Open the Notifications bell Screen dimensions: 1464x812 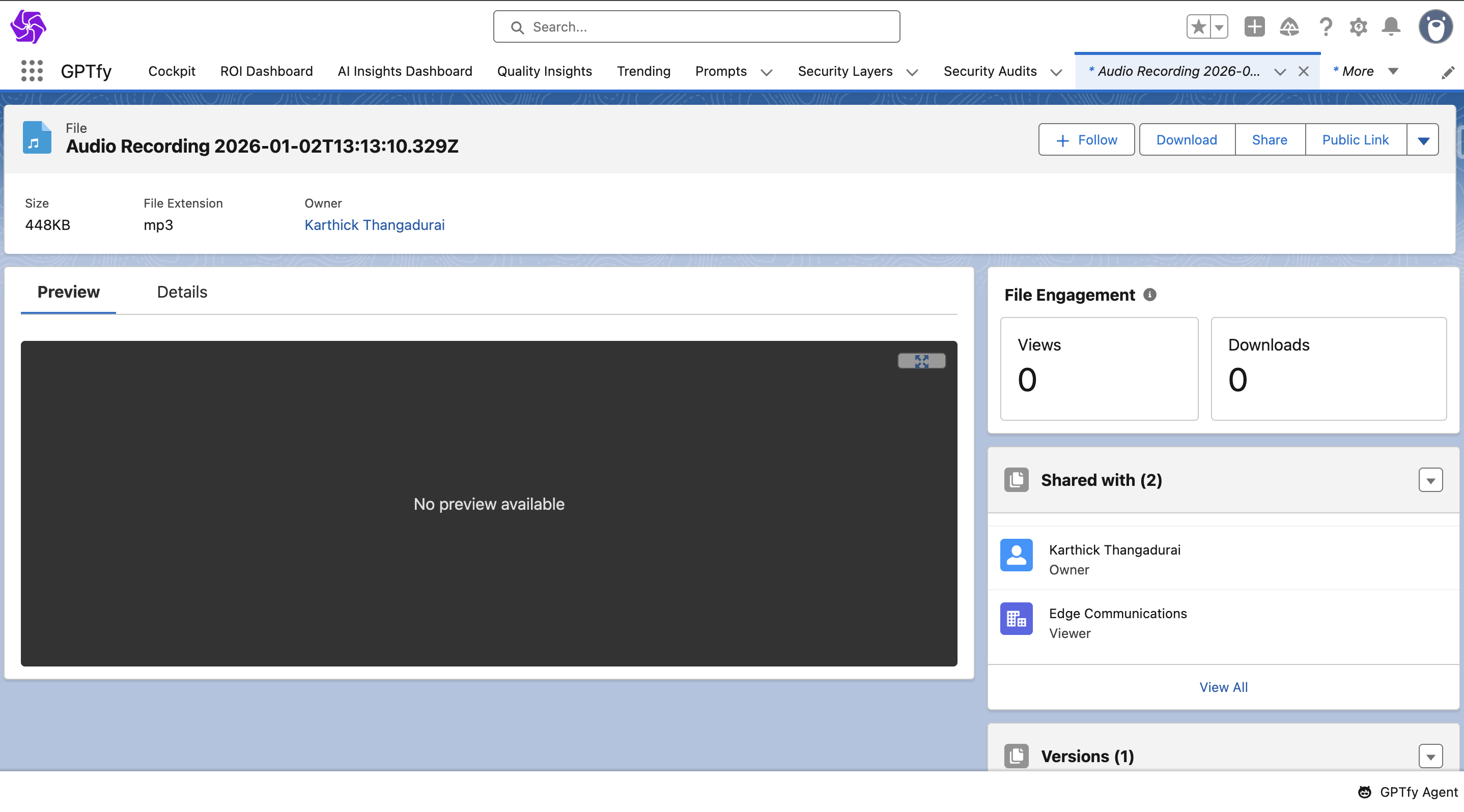[x=1391, y=26]
